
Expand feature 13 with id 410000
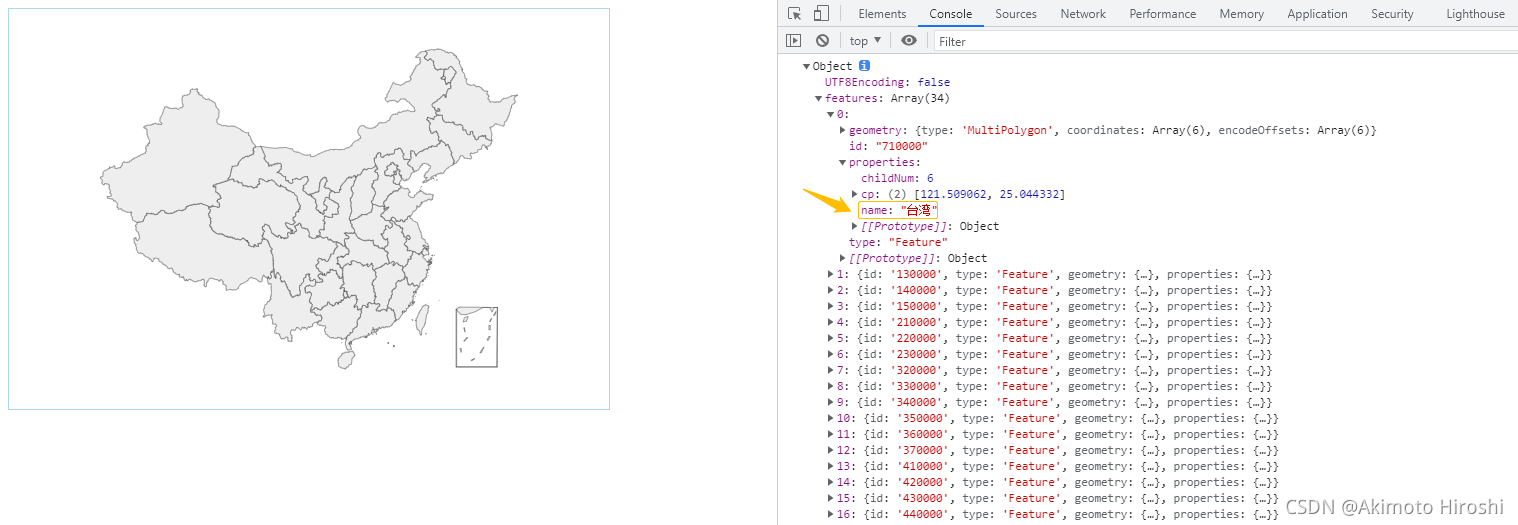point(831,466)
